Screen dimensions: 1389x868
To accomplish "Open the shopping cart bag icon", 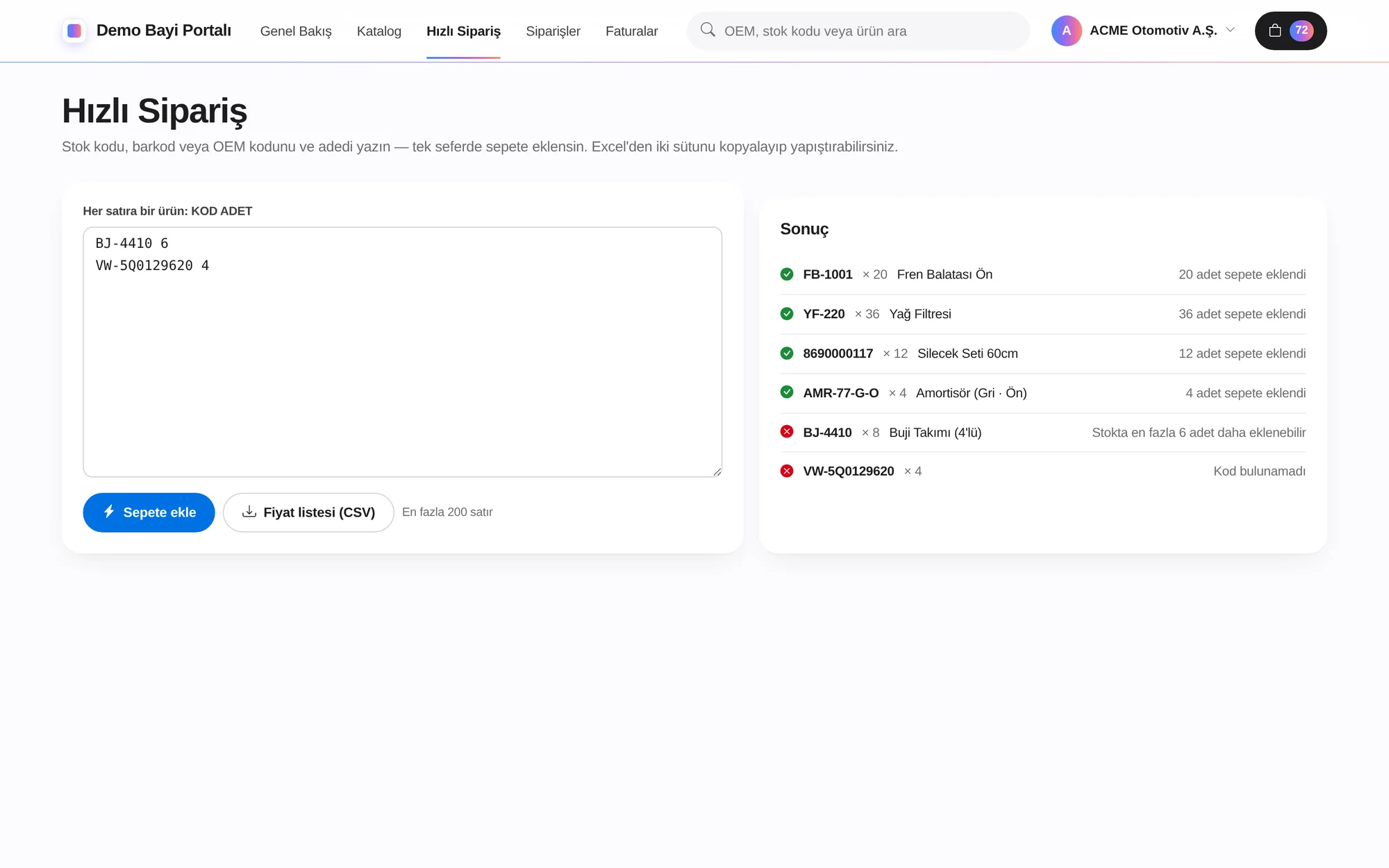I will 1274,31.
